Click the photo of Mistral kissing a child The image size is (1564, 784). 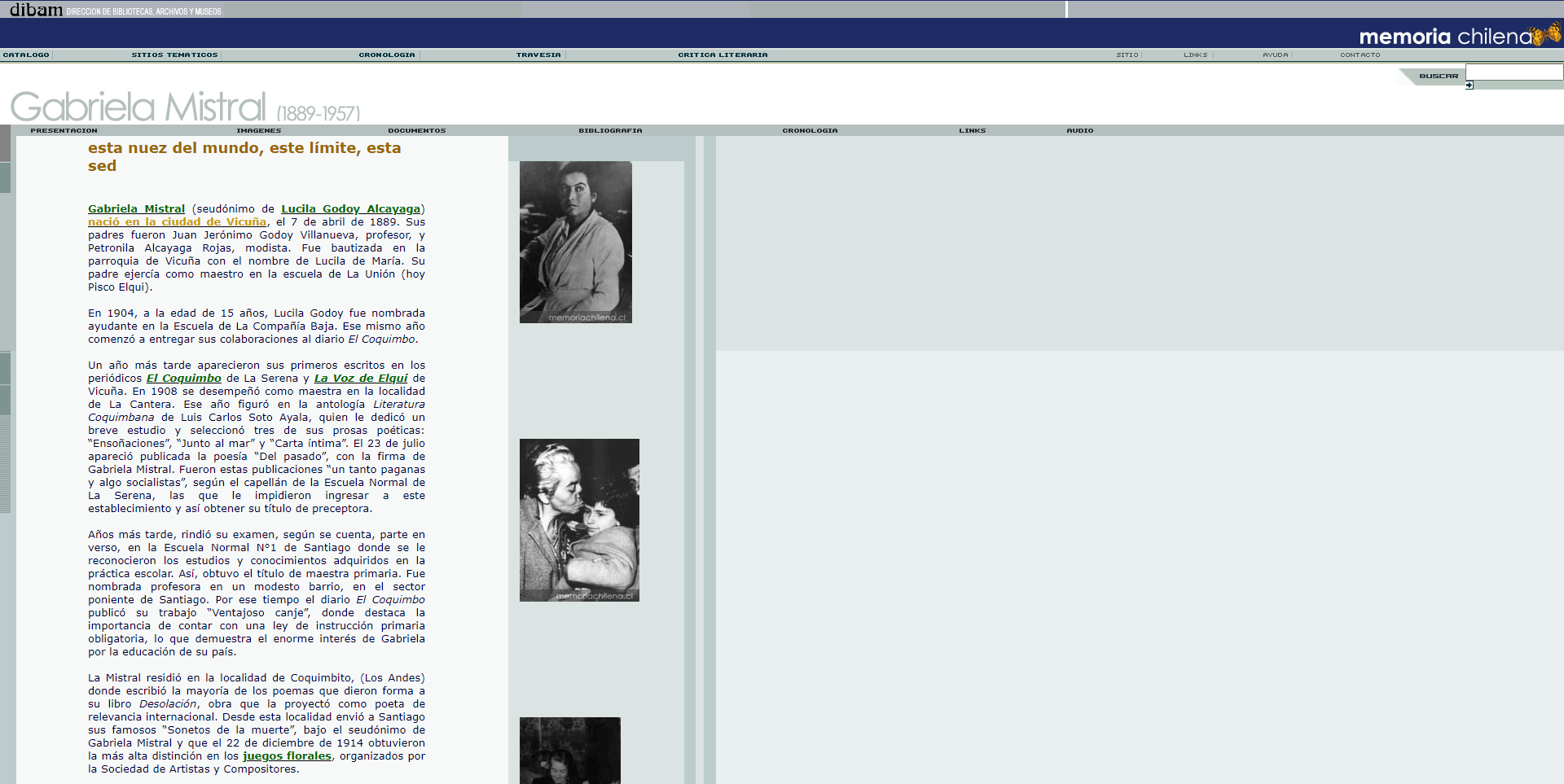point(579,520)
